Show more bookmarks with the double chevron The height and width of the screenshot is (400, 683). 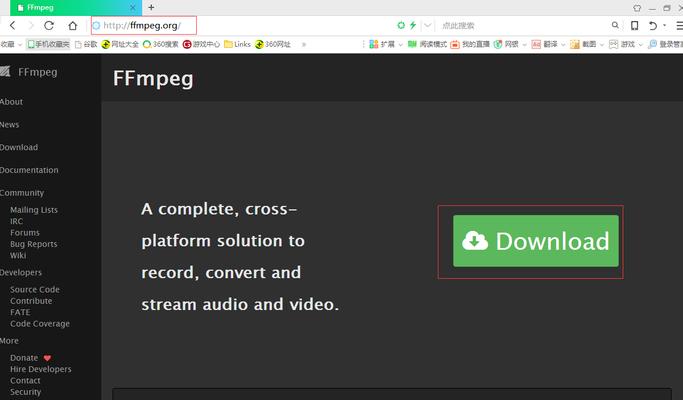point(304,44)
